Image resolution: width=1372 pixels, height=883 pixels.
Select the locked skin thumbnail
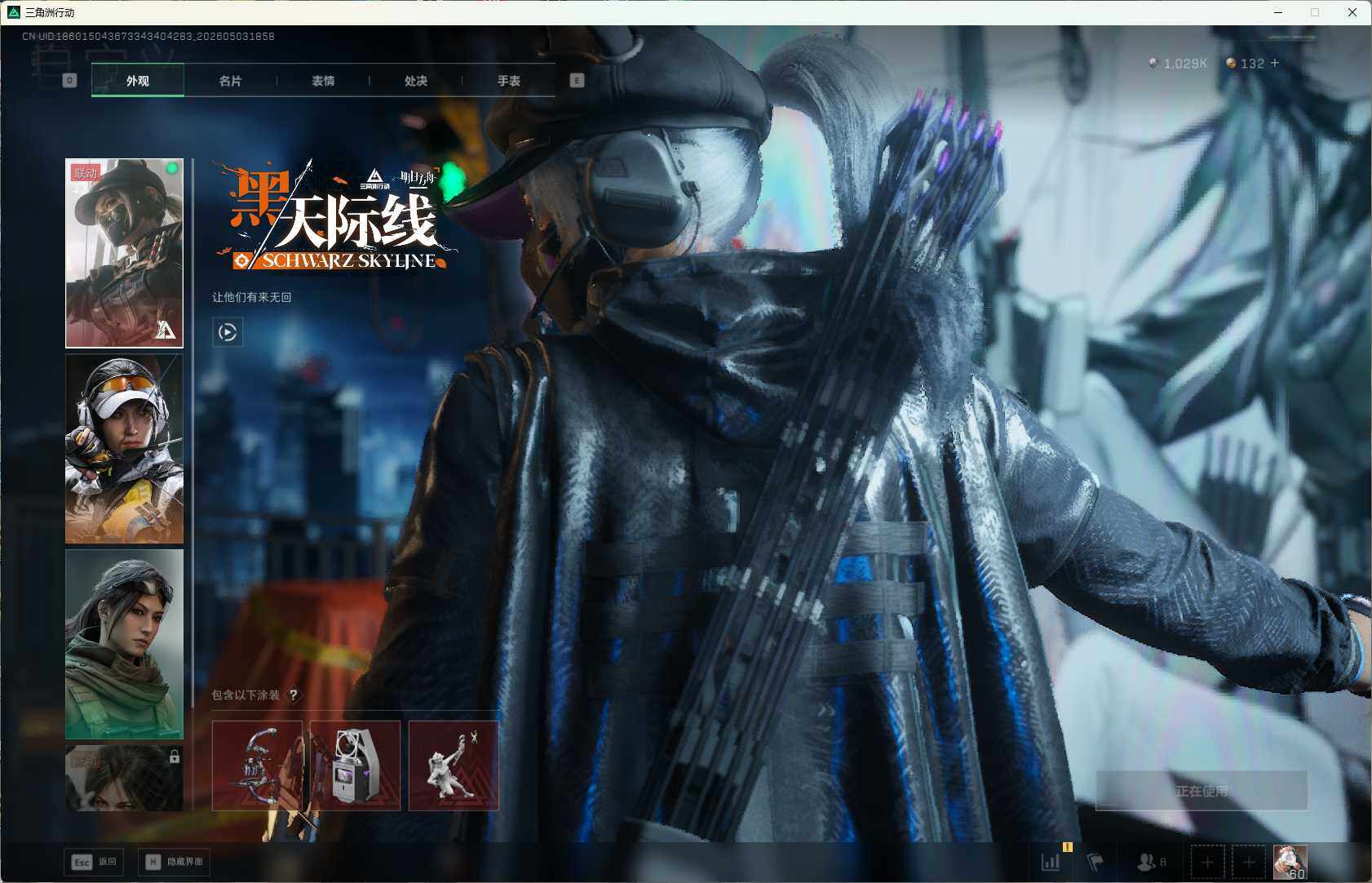124,778
